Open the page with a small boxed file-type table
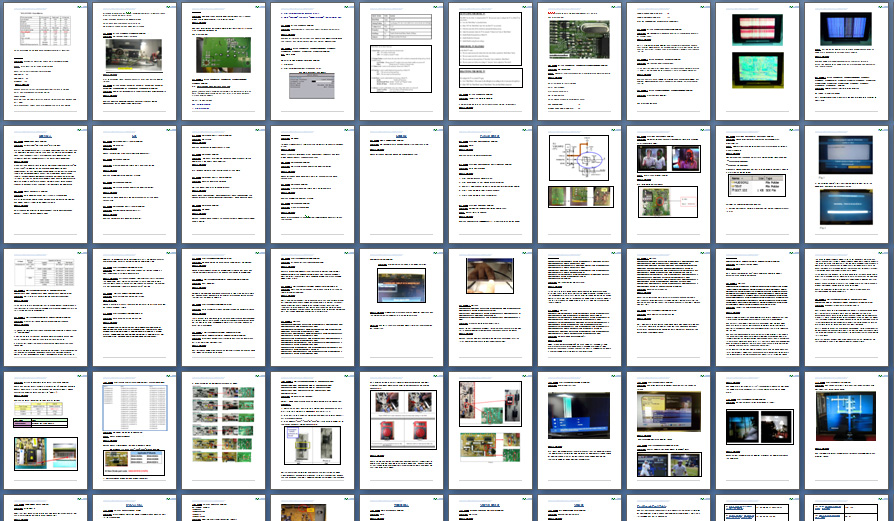This screenshot has width=894, height=521. [757, 185]
